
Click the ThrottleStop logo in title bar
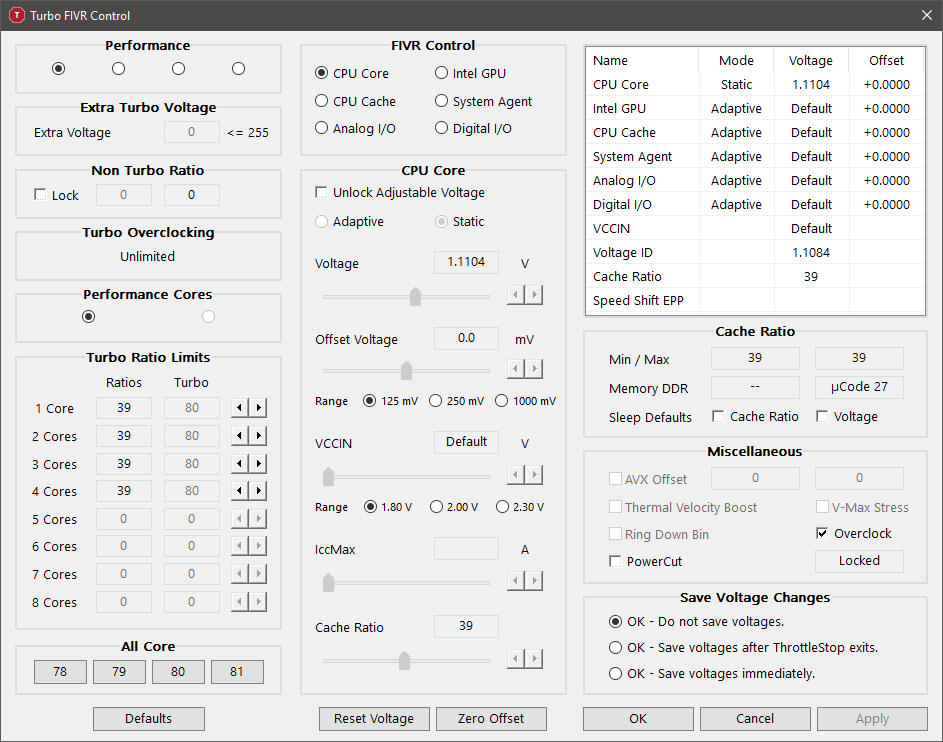point(17,15)
